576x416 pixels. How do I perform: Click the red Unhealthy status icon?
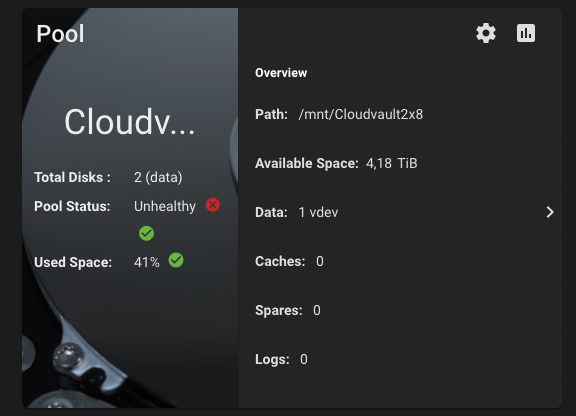212,205
